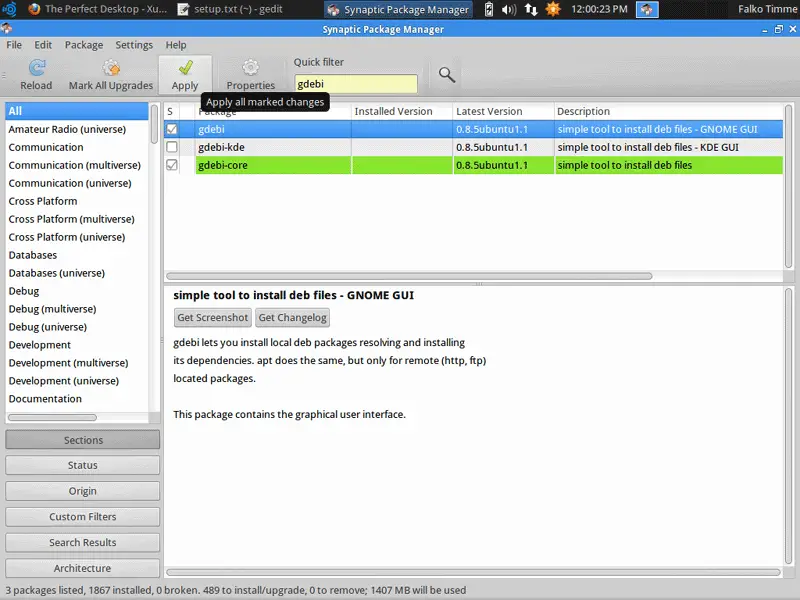Select Communication (universe) section
The width and height of the screenshot is (800, 600).
tap(77, 183)
